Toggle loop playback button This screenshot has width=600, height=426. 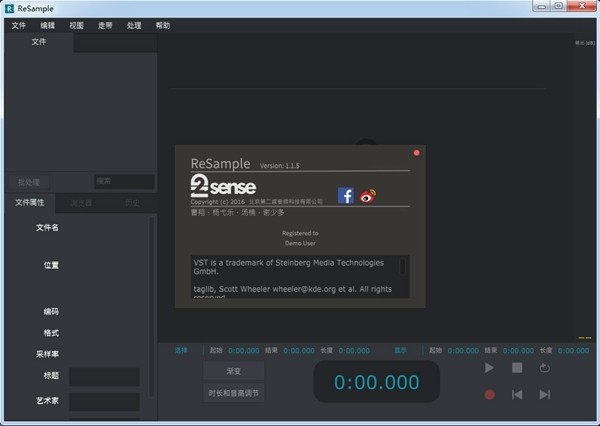click(x=545, y=368)
